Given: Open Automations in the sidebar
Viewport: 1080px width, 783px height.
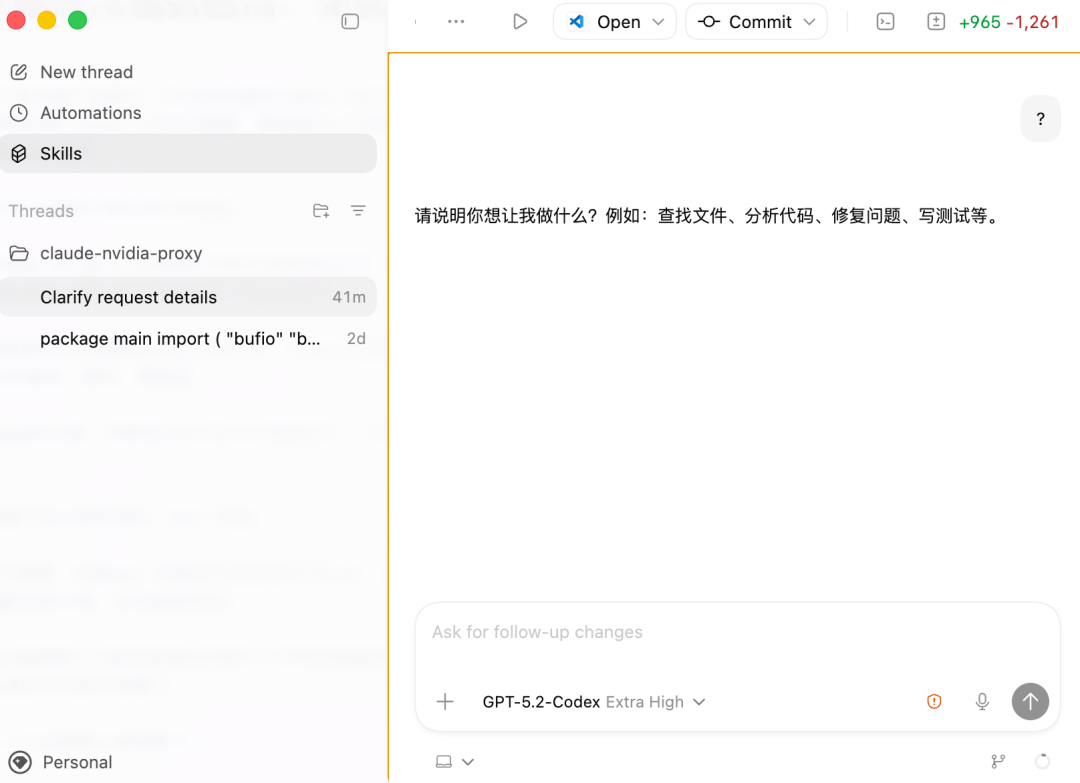Looking at the screenshot, I should [90, 113].
